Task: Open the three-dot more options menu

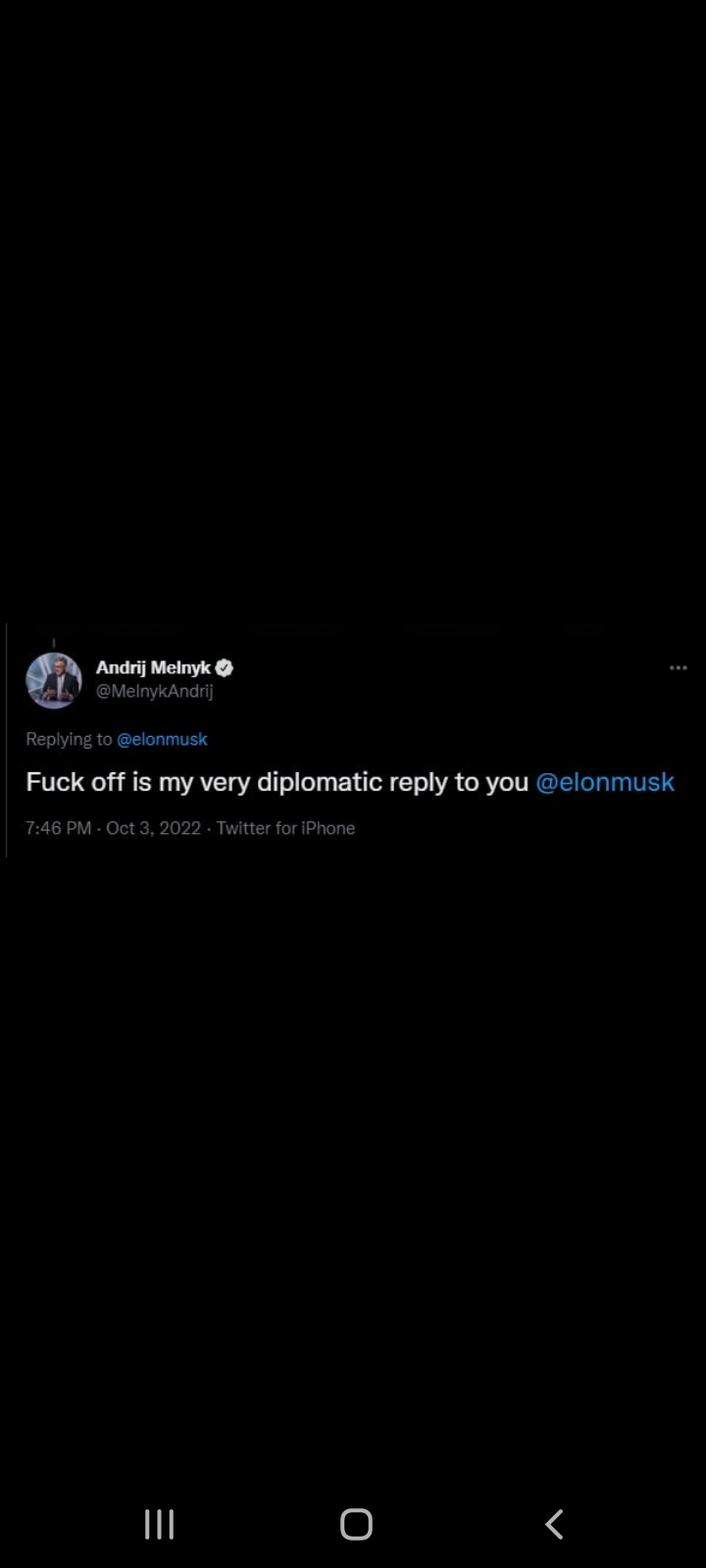Action: pyautogui.click(x=678, y=667)
